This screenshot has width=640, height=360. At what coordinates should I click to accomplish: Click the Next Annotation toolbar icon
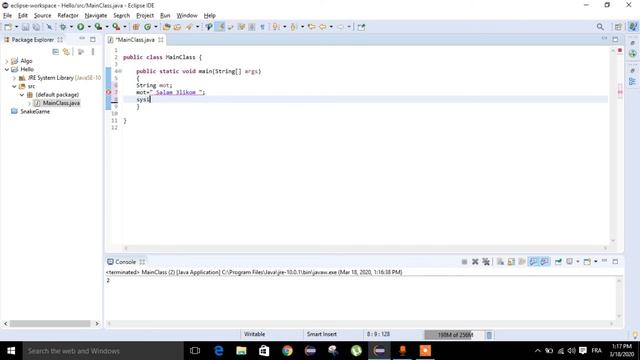[x=276, y=27]
